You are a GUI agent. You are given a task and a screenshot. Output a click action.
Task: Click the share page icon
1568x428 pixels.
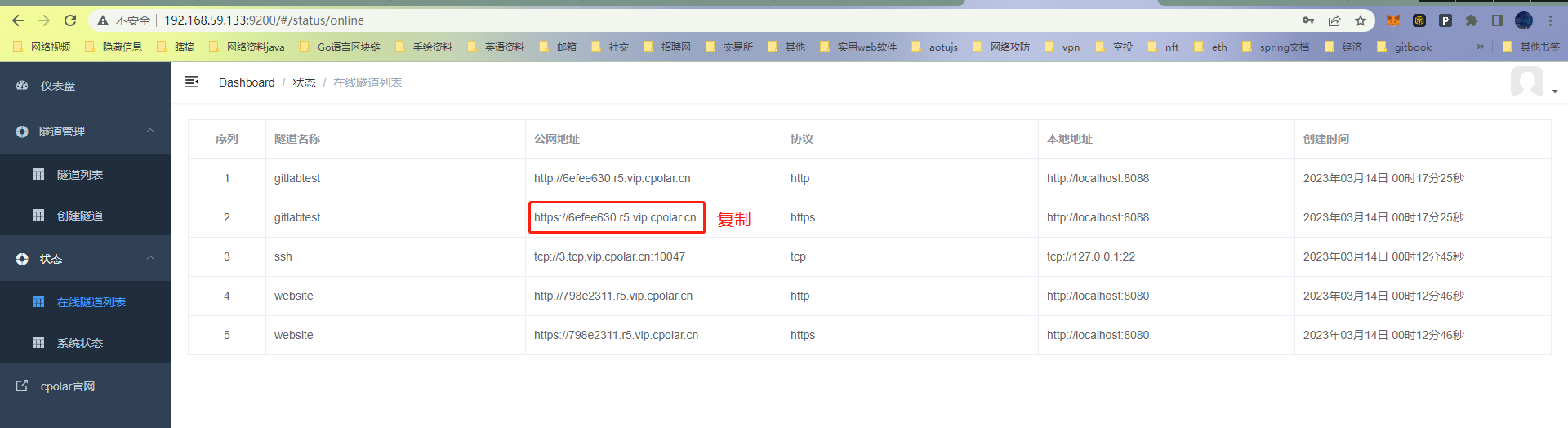point(1334,20)
